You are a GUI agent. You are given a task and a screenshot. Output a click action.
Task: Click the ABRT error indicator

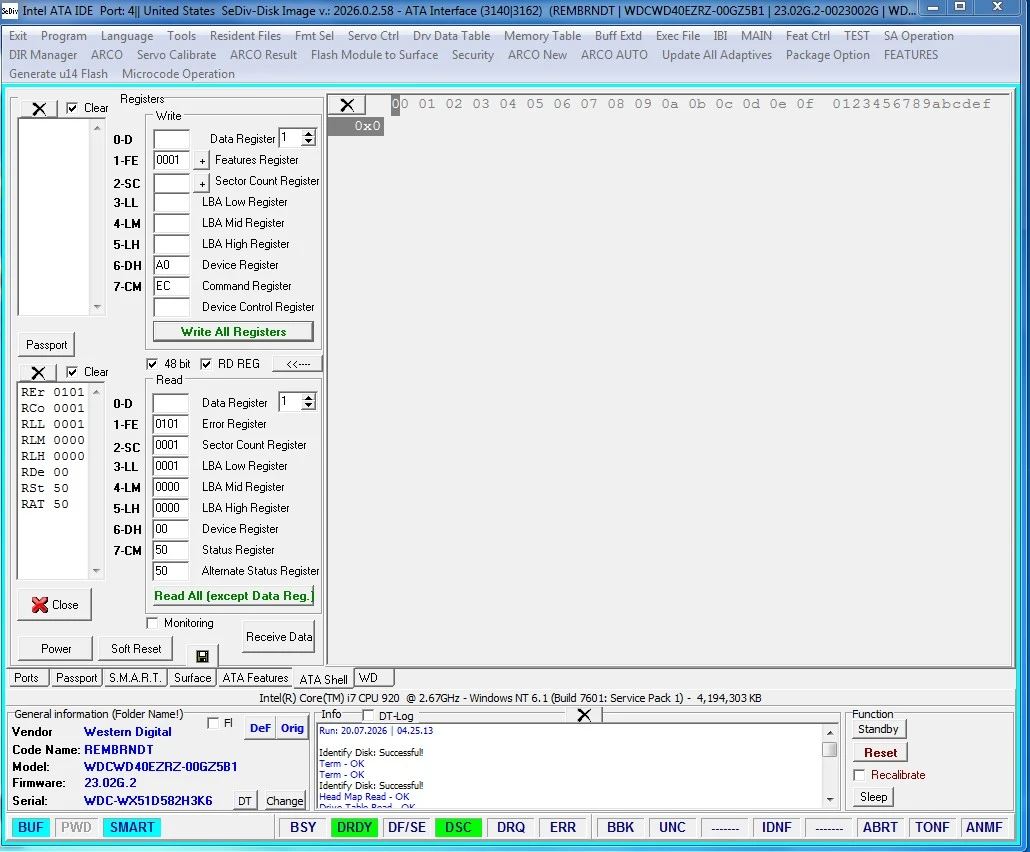(x=880, y=827)
